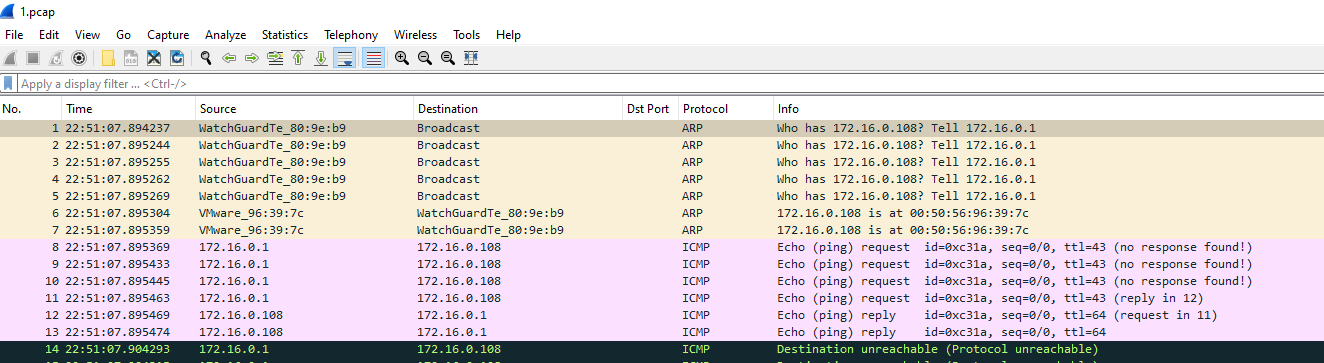Image resolution: width=1324 pixels, height=363 pixels.
Task: Select packet 14 Destination unreachable row
Action: click(662, 349)
